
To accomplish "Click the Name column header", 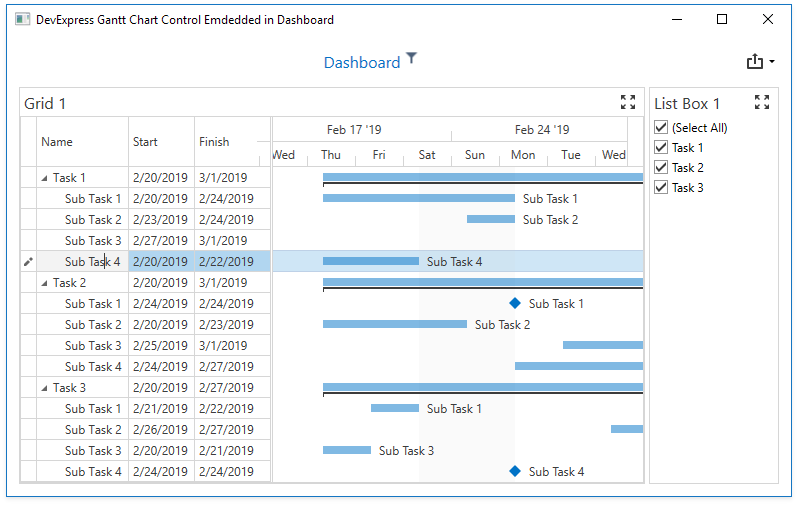I will 82,142.
